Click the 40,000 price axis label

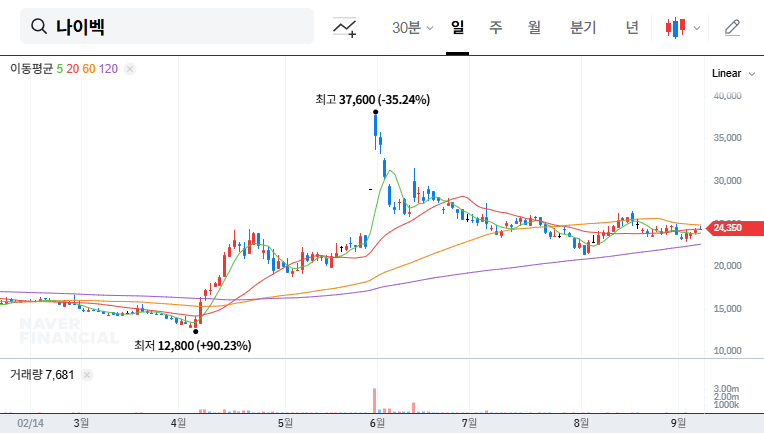[x=727, y=96]
